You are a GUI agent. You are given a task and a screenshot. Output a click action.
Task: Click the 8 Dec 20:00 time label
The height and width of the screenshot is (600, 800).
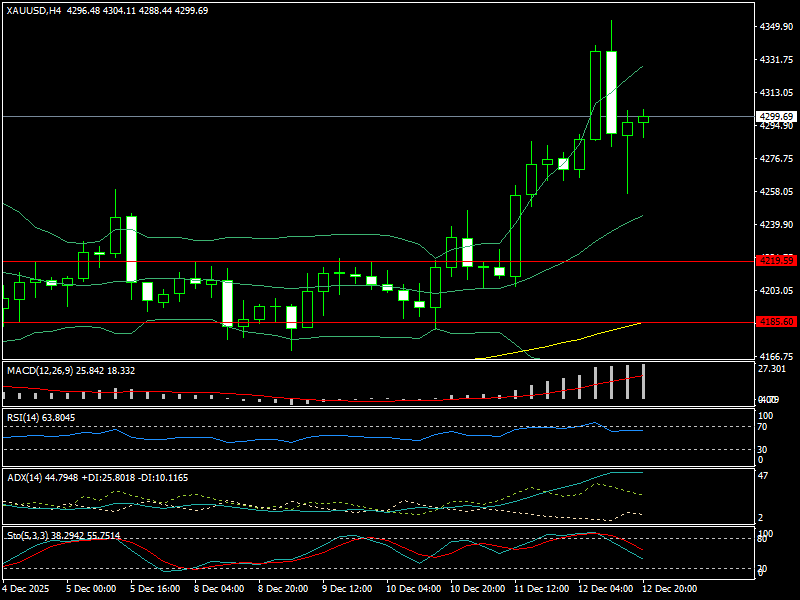[x=283, y=589]
